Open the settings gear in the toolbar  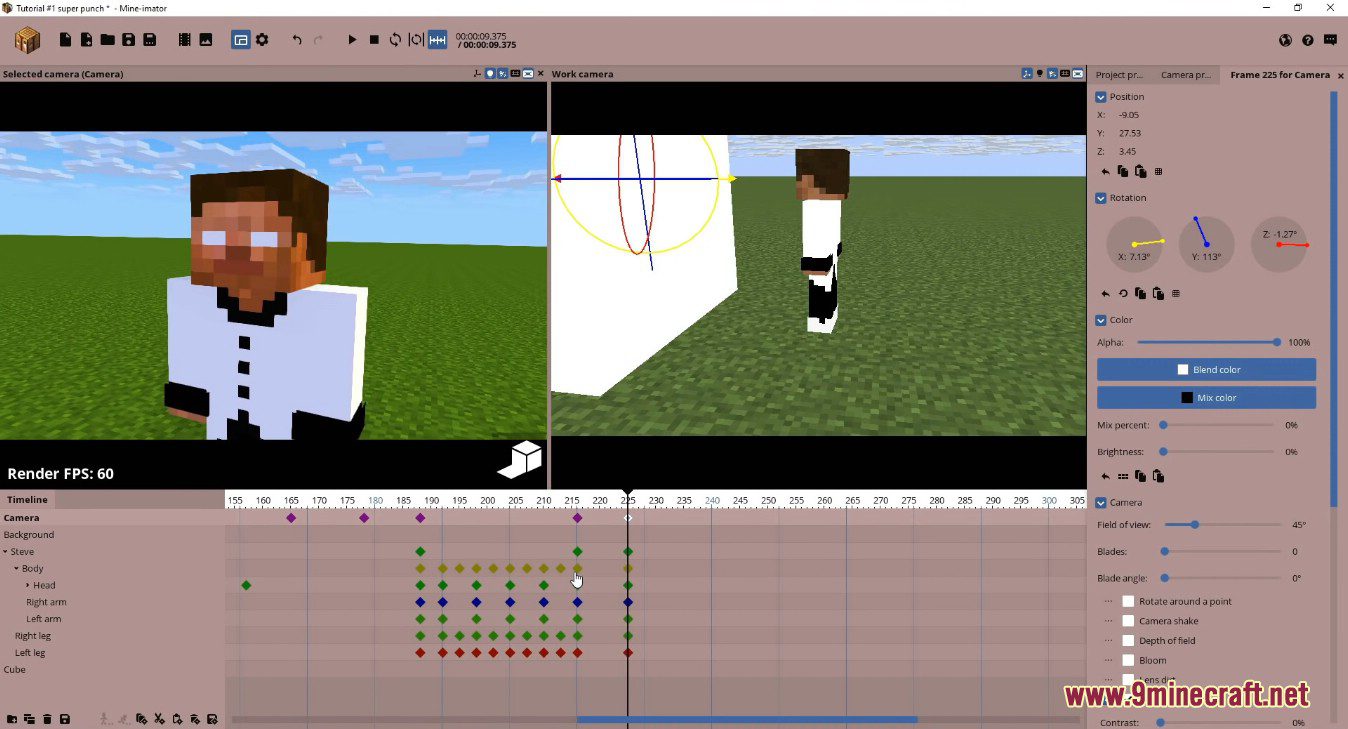pyautogui.click(x=262, y=39)
